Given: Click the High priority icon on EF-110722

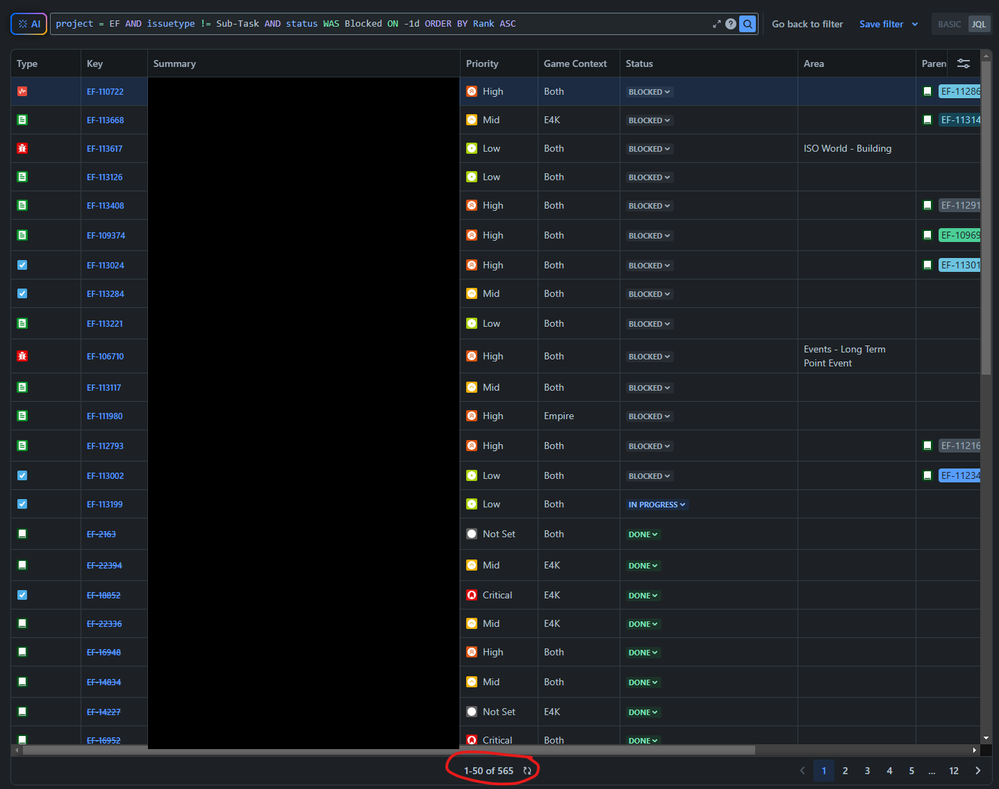Looking at the screenshot, I should pos(471,91).
